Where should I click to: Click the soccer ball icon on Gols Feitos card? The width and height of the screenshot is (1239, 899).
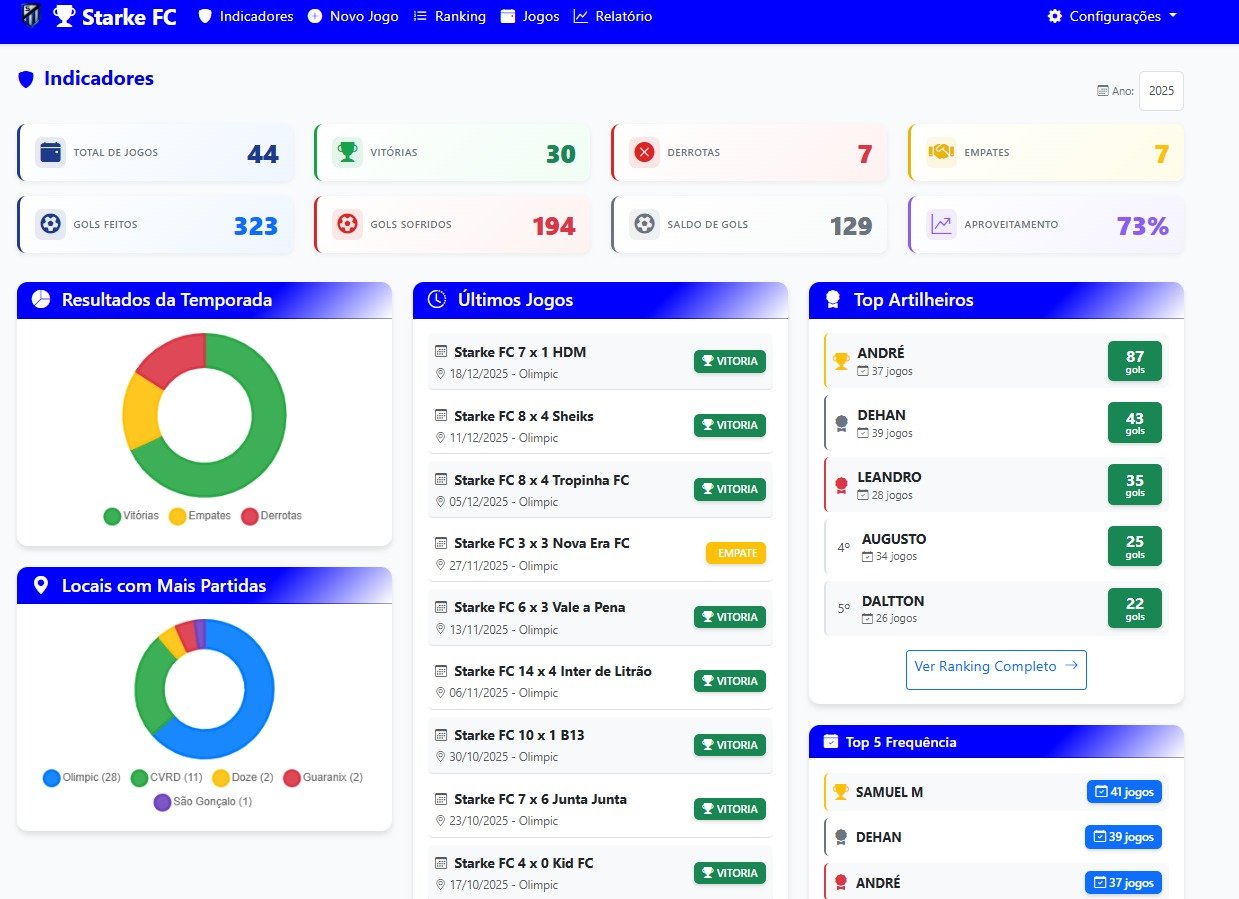50,224
